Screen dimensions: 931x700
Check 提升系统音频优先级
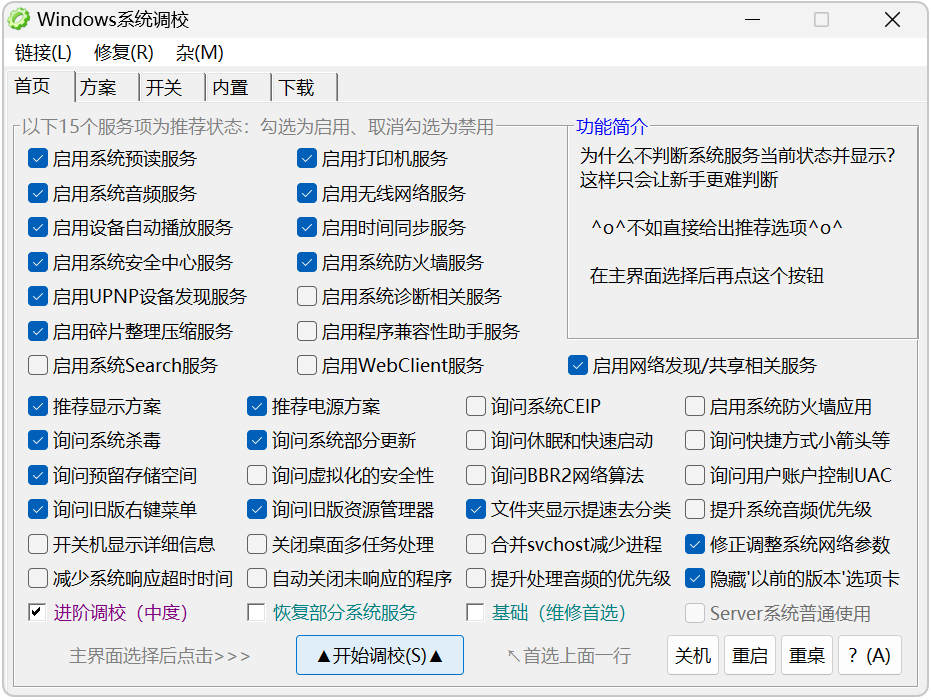pos(695,509)
